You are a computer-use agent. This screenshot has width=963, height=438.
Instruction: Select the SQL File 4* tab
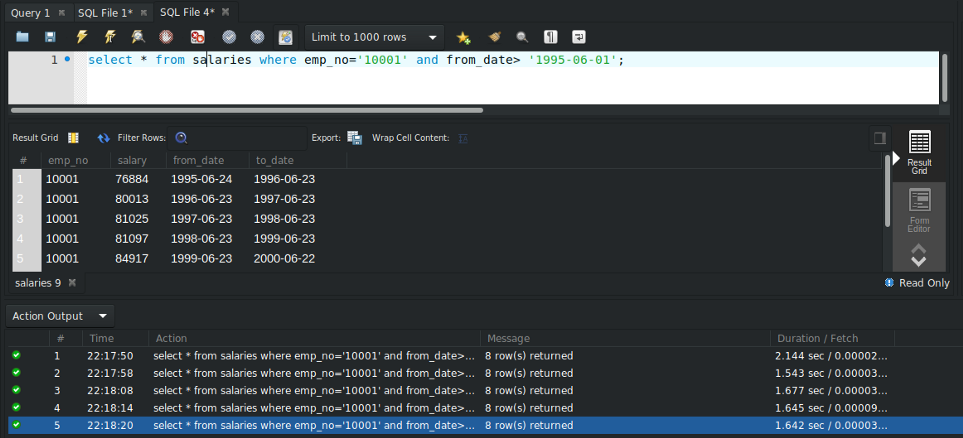coord(187,12)
